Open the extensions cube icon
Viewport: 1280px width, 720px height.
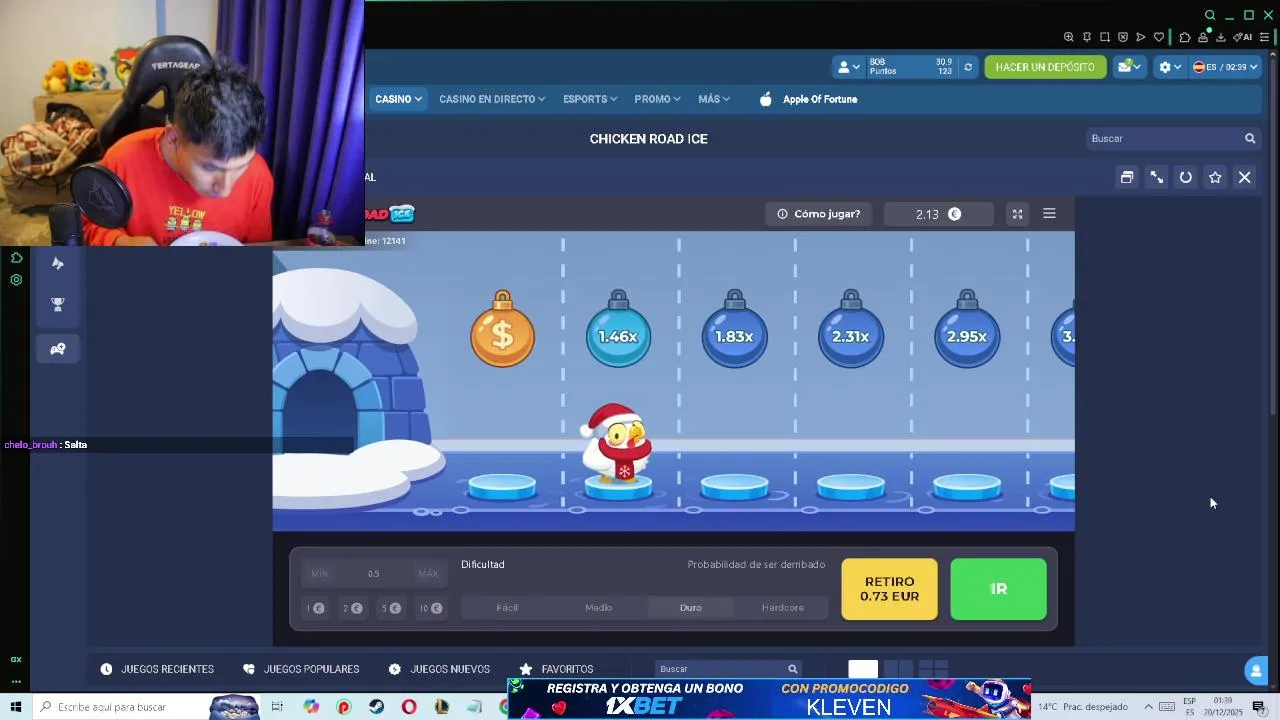(x=1185, y=37)
